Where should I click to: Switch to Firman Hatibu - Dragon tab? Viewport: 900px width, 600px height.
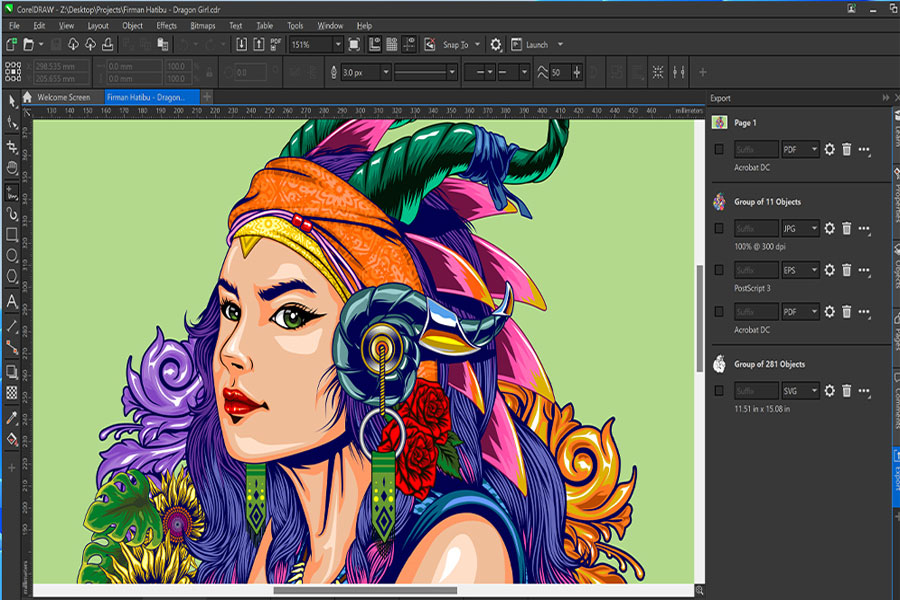[152, 97]
